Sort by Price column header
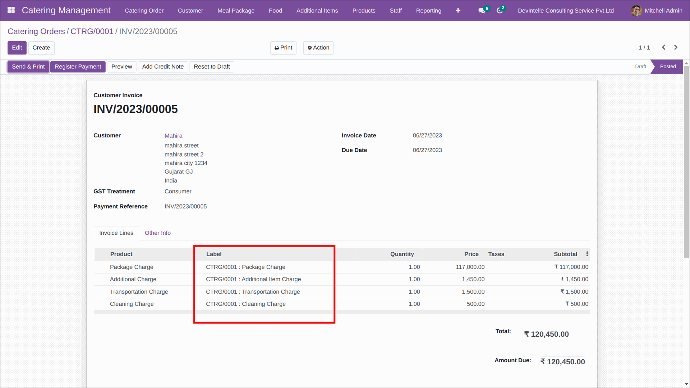This screenshot has height=388, width=690. [471, 254]
